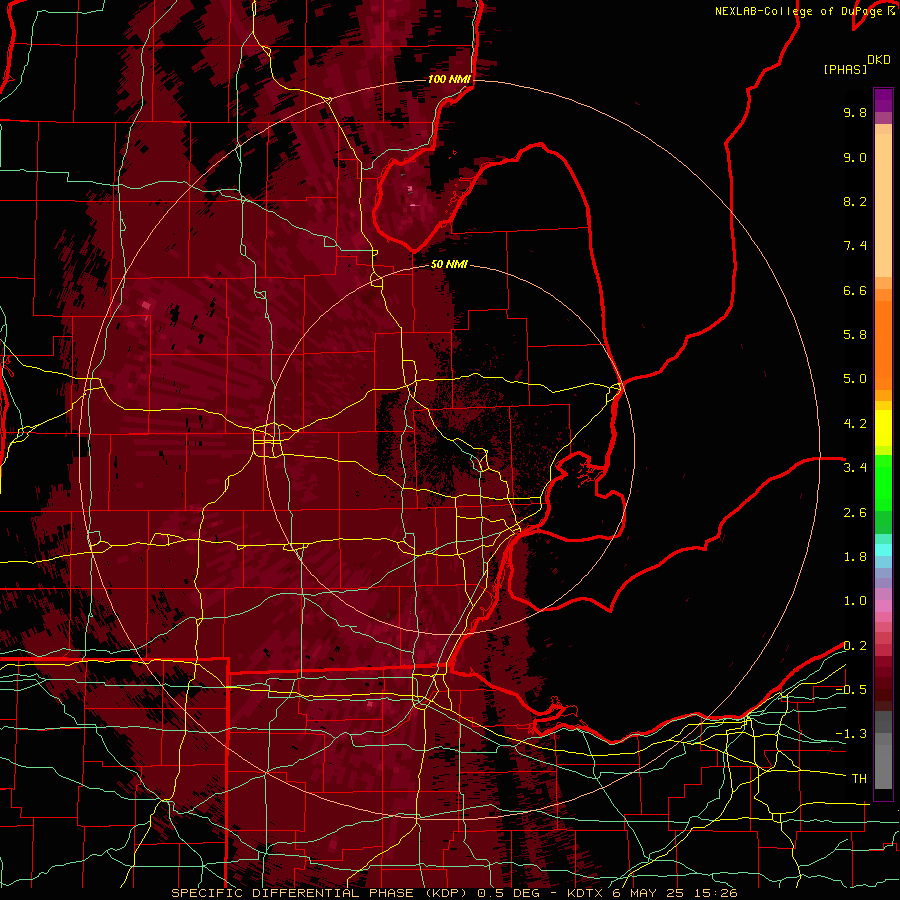Click the -1.3 value on color scale
This screenshot has height=900, width=900.
tap(851, 734)
